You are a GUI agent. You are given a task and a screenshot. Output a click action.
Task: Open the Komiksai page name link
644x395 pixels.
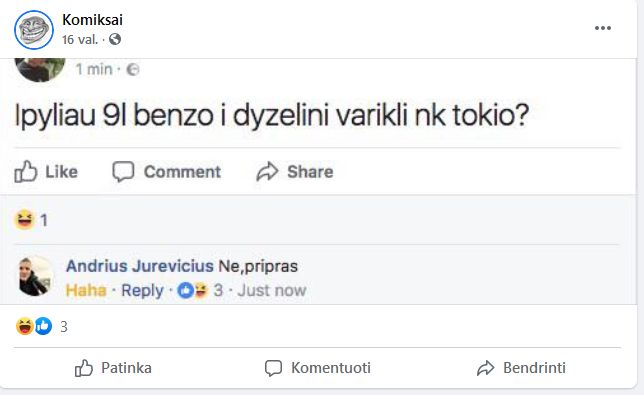tap(92, 19)
